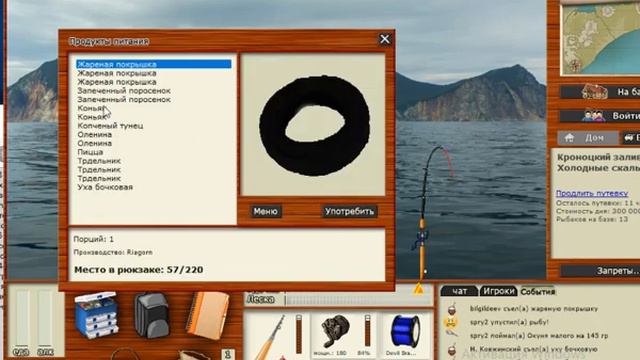Click the Меню button
Screen dimensions: 640x360
(265, 211)
